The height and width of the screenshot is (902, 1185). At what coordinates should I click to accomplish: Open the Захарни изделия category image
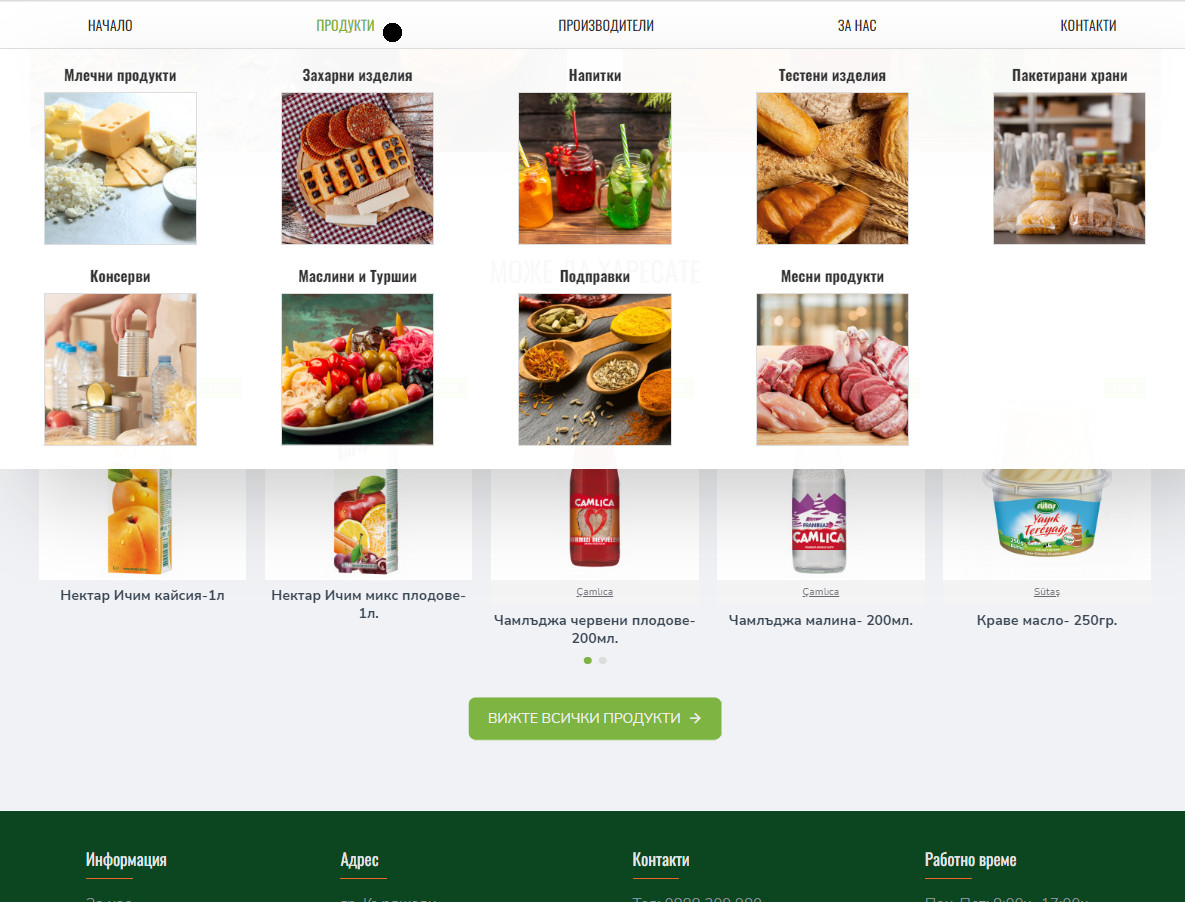(357, 168)
